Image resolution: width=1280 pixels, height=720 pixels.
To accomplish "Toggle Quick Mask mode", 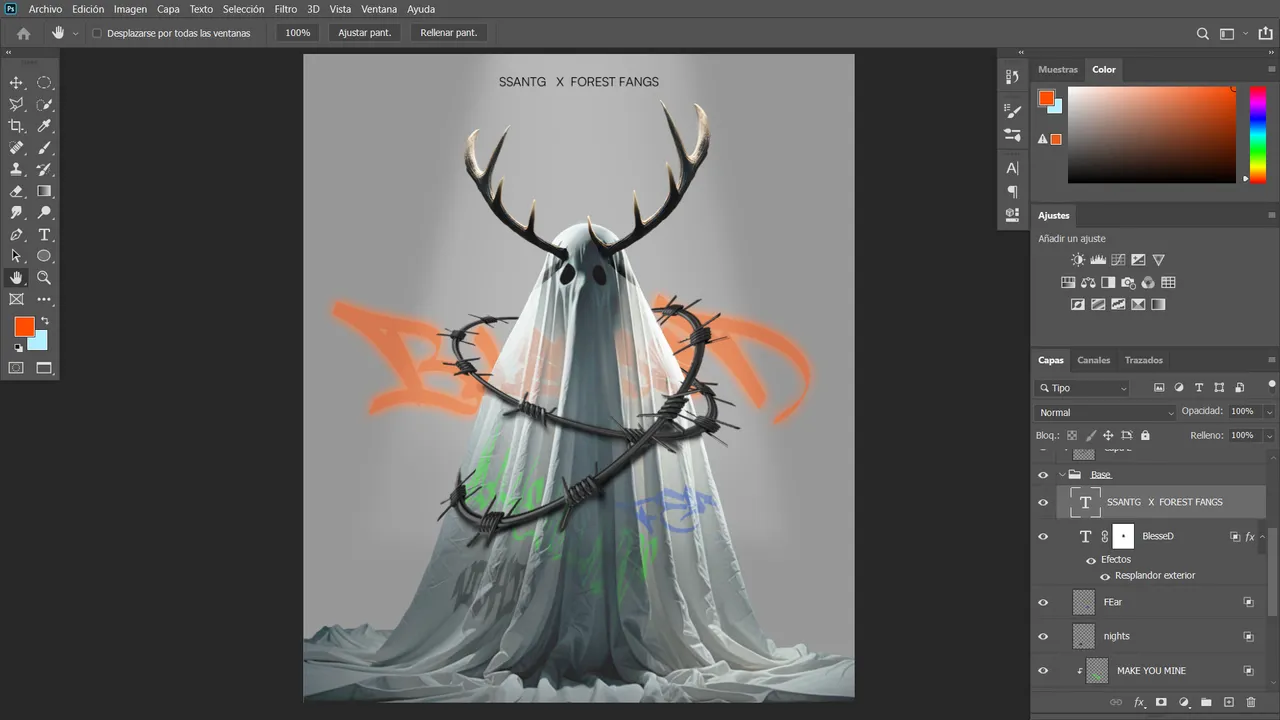I will (16, 368).
